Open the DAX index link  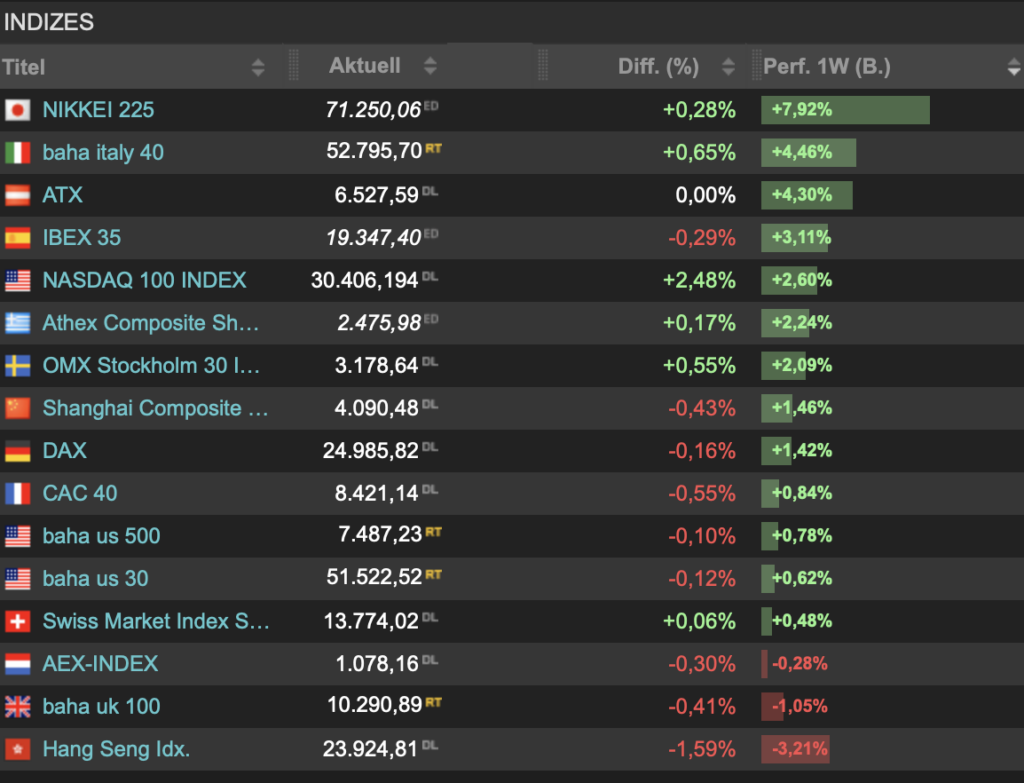coord(65,451)
